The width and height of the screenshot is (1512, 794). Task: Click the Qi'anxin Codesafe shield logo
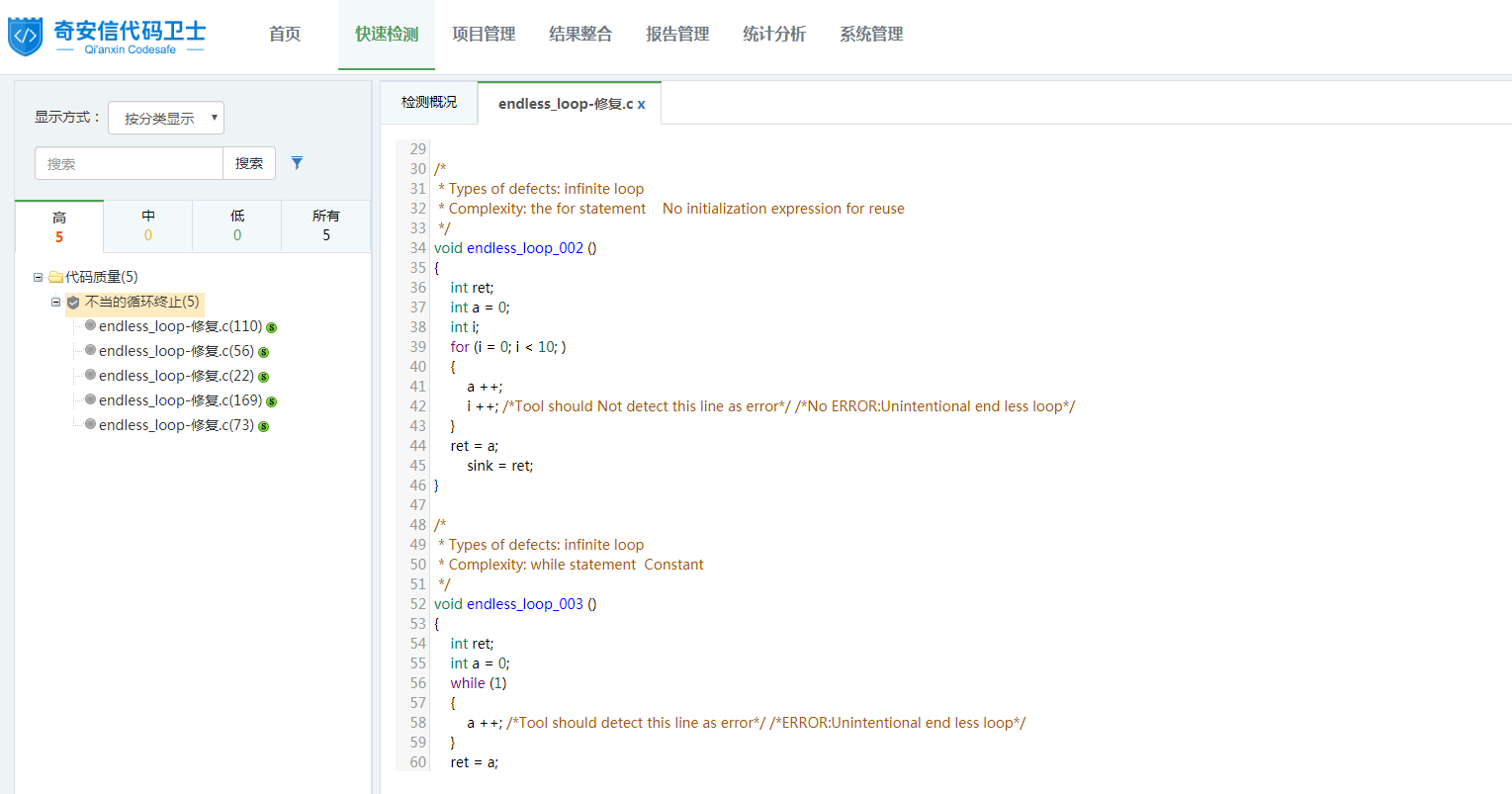point(25,36)
